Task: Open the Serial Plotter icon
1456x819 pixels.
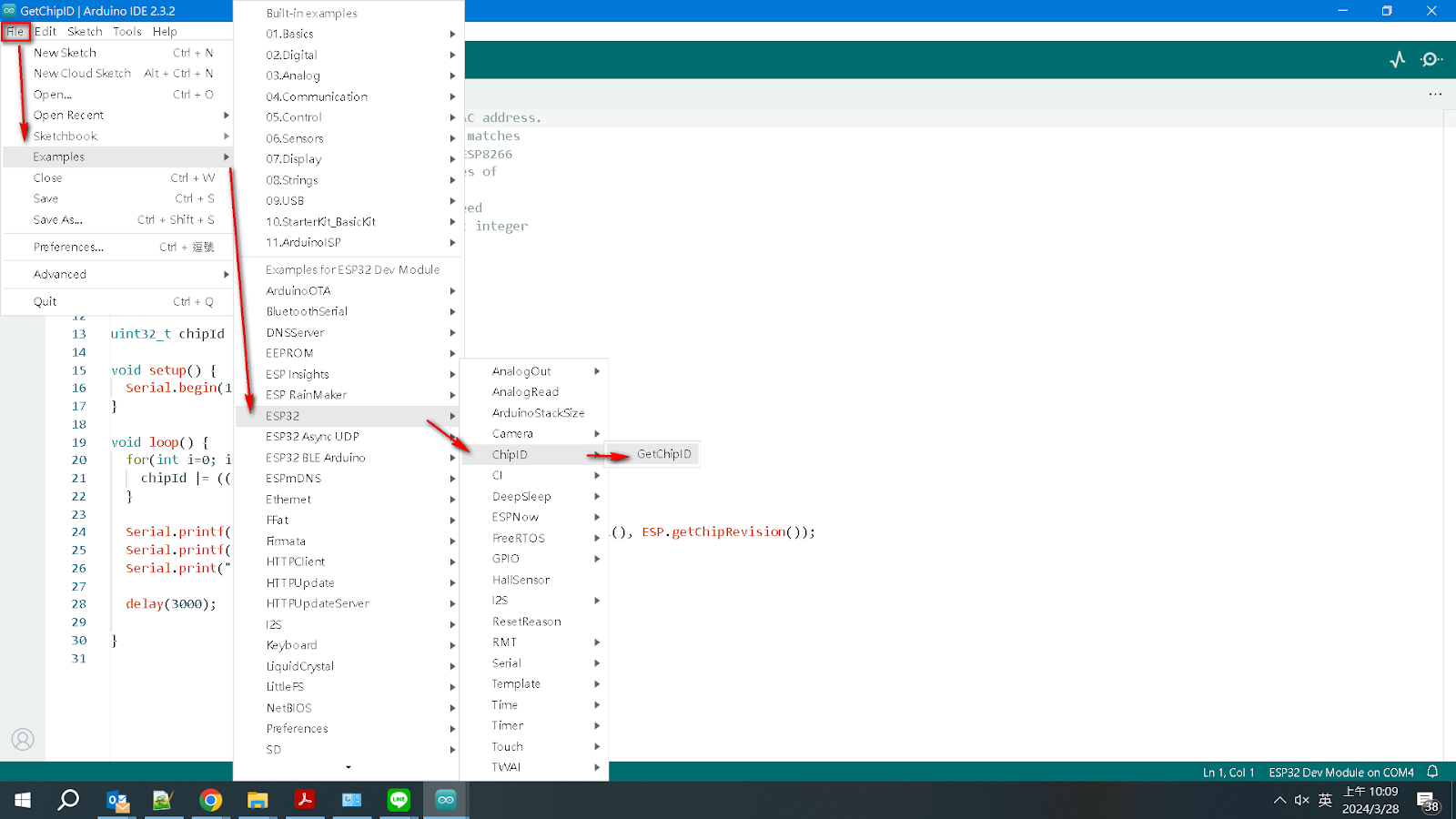Action: tap(1398, 60)
